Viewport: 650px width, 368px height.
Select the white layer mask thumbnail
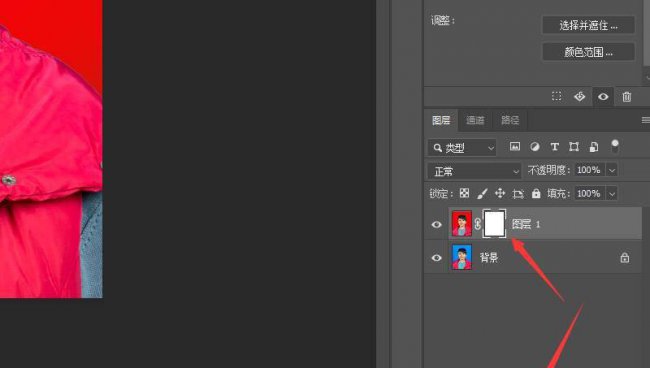coord(495,224)
